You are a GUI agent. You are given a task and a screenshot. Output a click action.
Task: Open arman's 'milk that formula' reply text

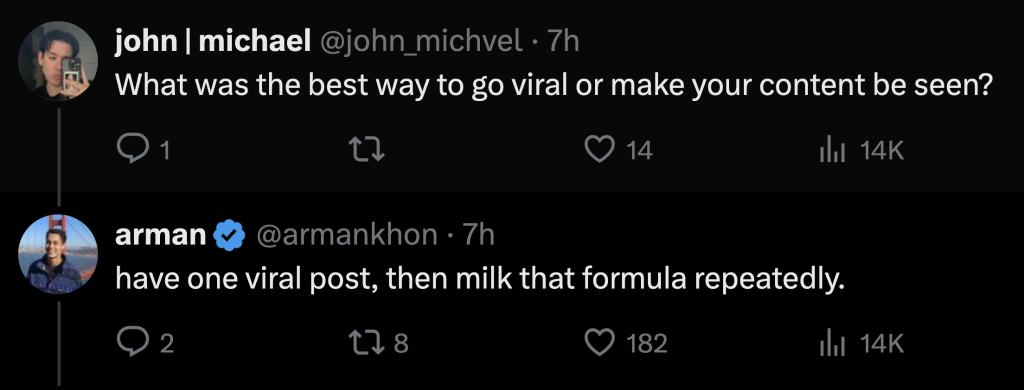point(480,279)
